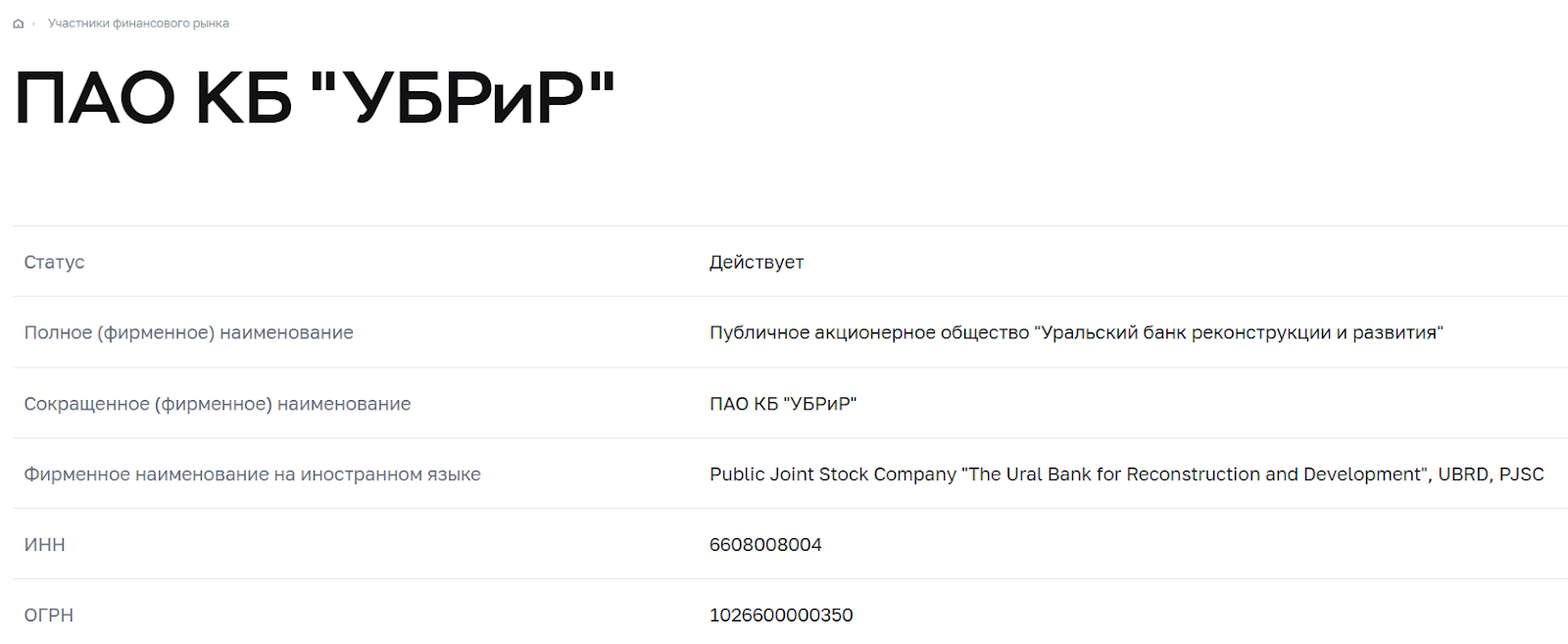Select the English name 'Public Joint Stock Company' text
Image resolution: width=1568 pixels, height=644 pixels.
point(833,474)
